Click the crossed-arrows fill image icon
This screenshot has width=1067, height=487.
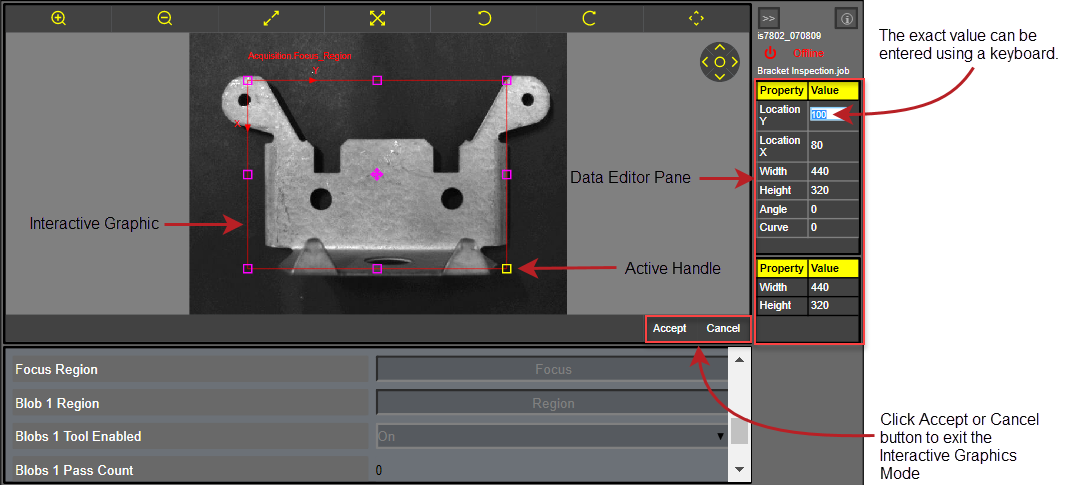click(377, 18)
